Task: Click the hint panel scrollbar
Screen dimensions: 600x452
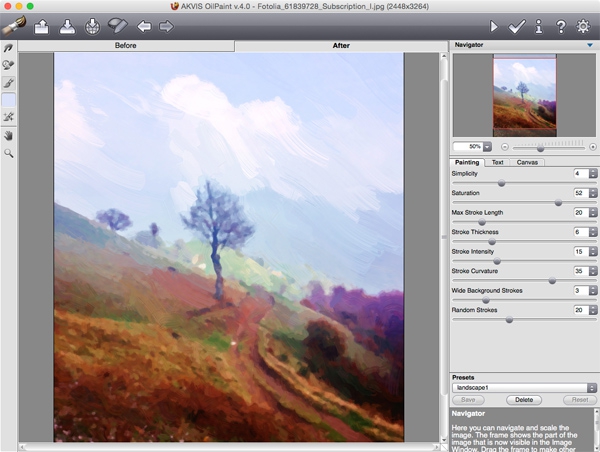Action: pos(596,429)
